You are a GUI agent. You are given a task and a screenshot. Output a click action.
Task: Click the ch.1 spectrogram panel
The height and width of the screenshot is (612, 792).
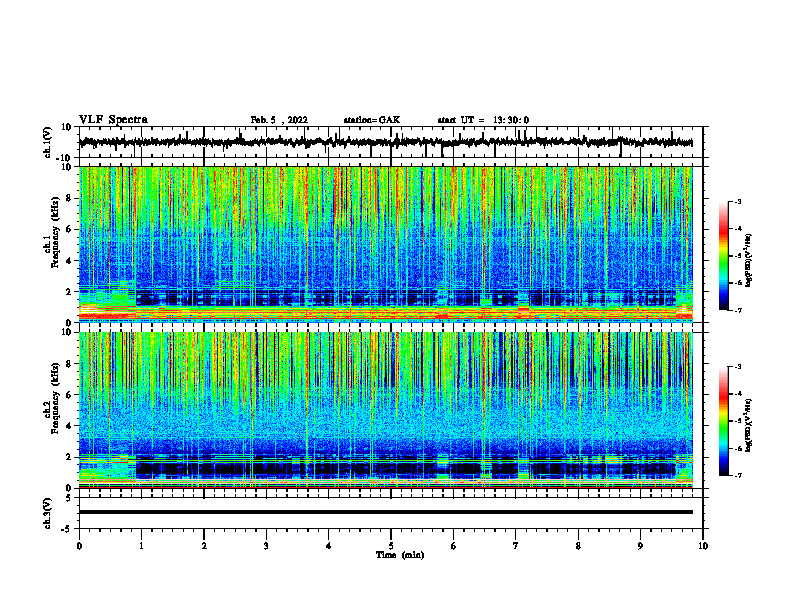coord(386,244)
